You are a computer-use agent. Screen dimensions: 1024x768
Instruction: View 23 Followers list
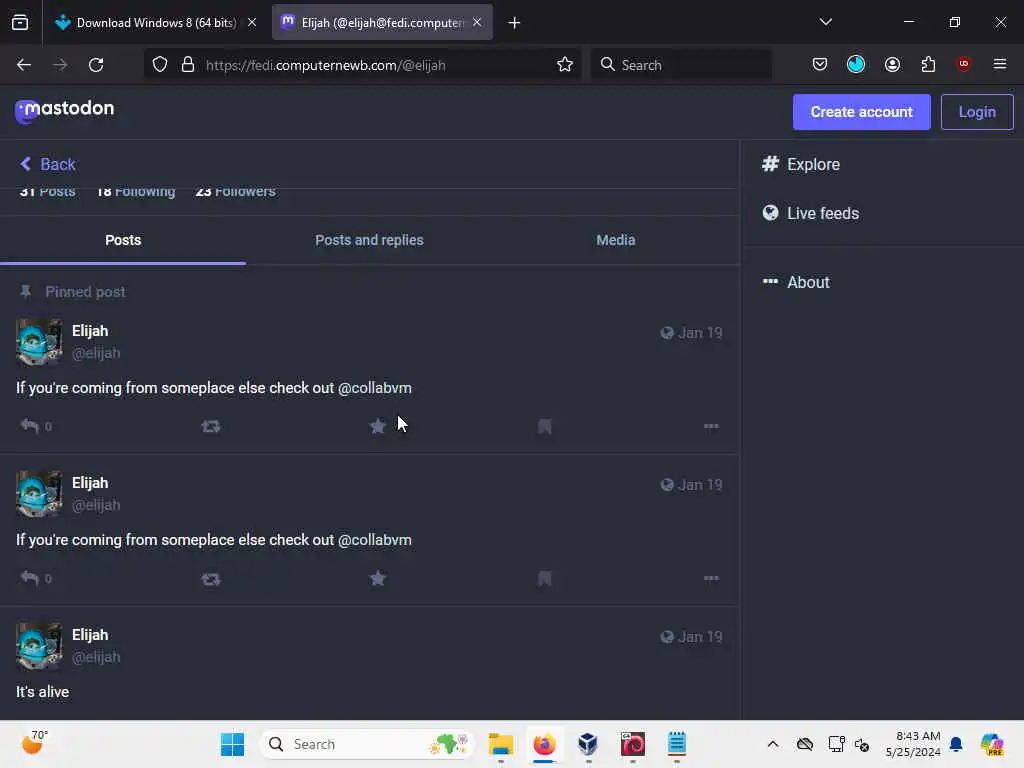(x=235, y=192)
